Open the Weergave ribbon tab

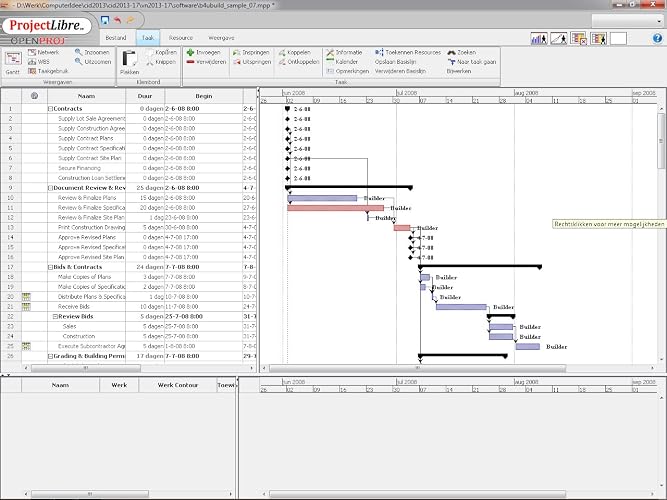pos(221,38)
